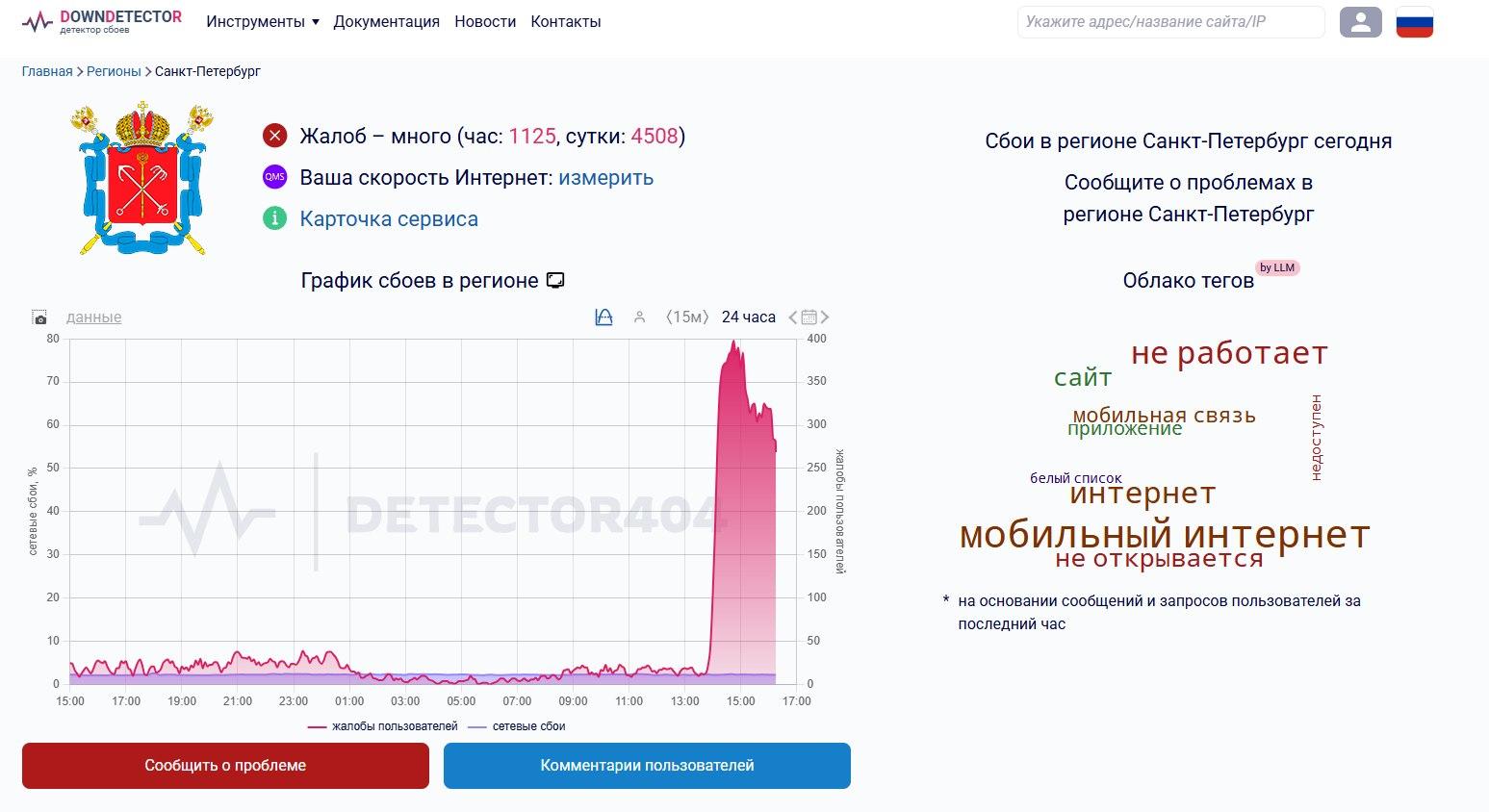Go to next period with right arrow
1489x812 pixels.
pyautogui.click(x=825, y=317)
